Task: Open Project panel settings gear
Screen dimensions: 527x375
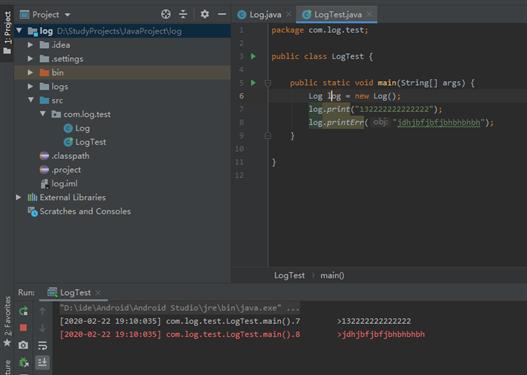Action: [x=204, y=14]
